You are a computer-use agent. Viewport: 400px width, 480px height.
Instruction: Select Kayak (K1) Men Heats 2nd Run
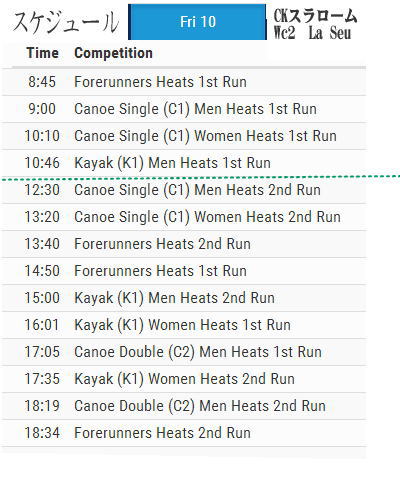click(x=184, y=298)
